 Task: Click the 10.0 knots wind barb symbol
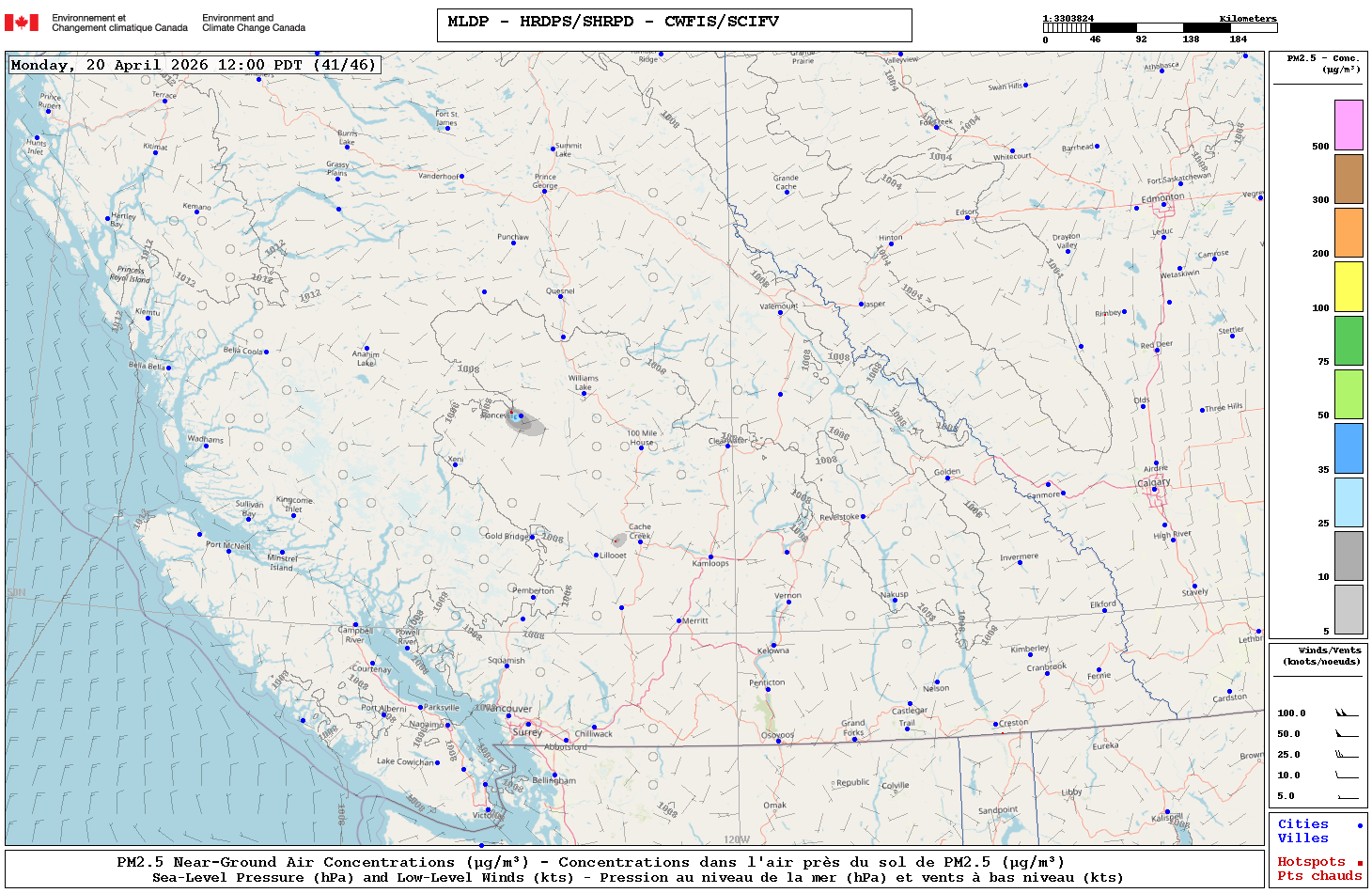[1347, 775]
